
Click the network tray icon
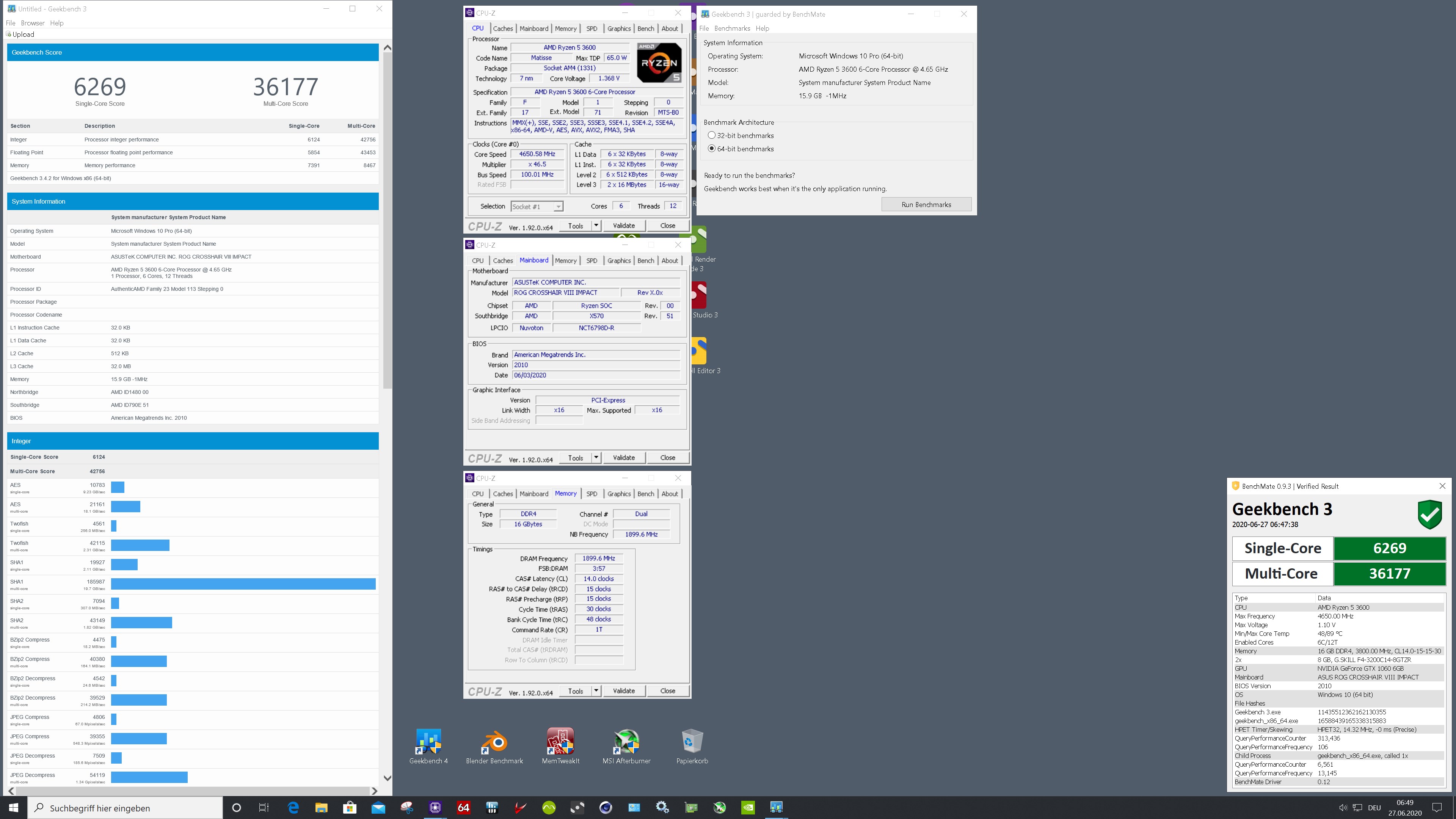pos(1357,808)
